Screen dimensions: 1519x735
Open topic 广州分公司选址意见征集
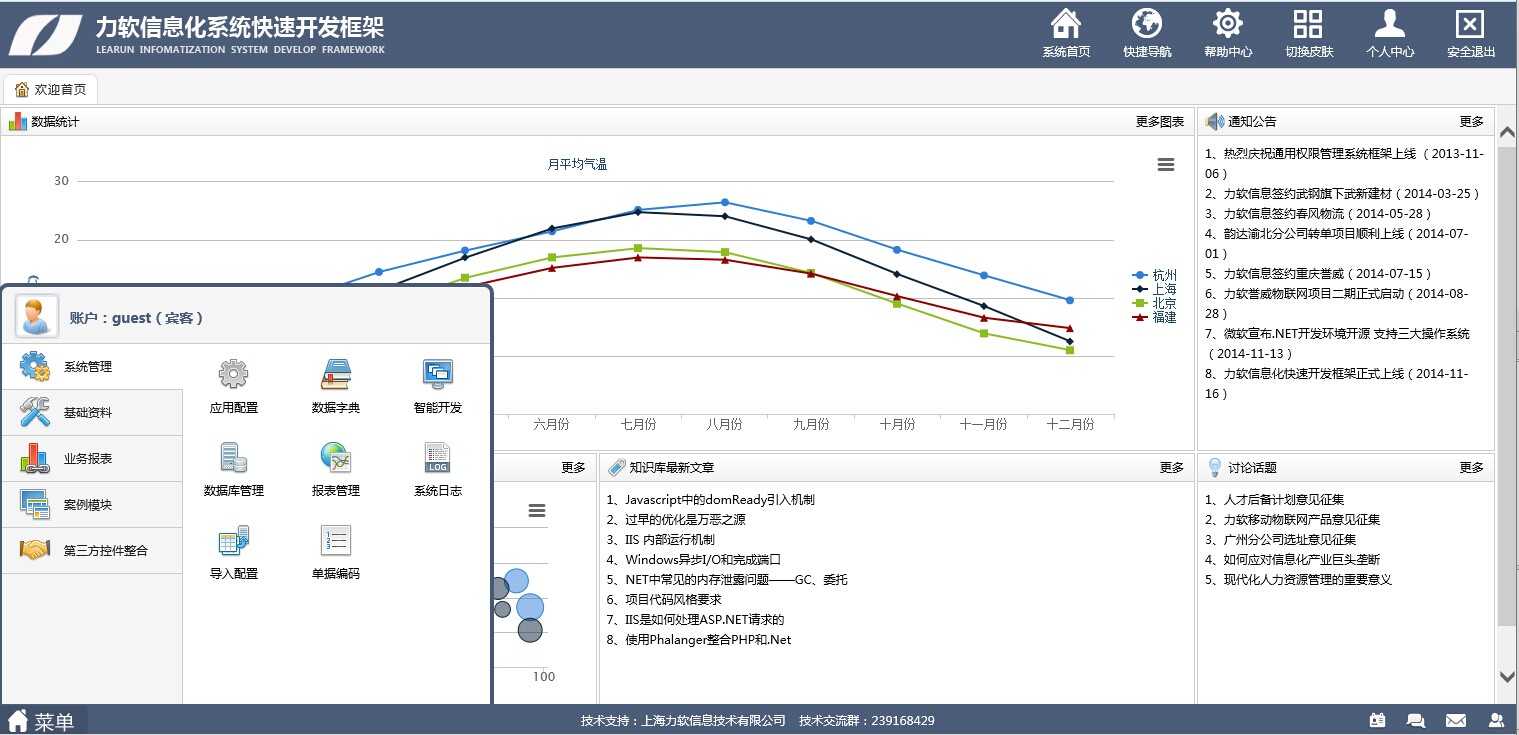pyautogui.click(x=1281, y=540)
